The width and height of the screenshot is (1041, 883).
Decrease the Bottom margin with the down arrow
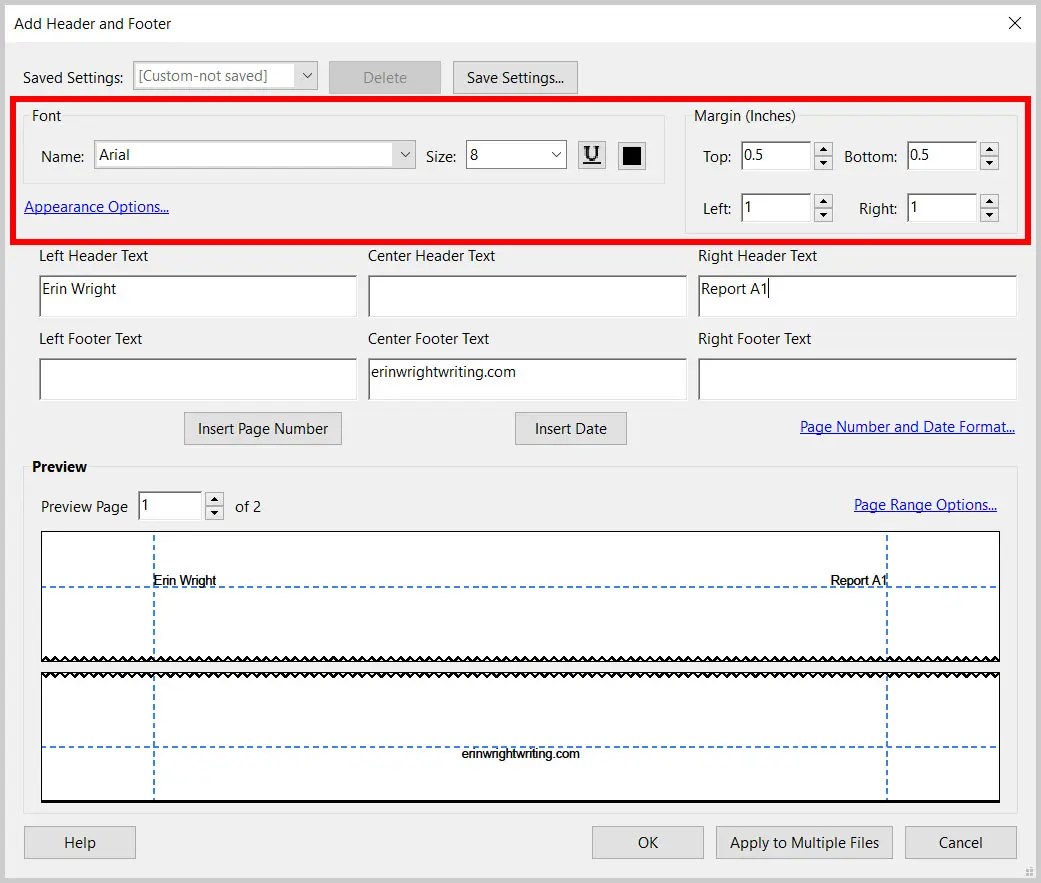point(989,161)
